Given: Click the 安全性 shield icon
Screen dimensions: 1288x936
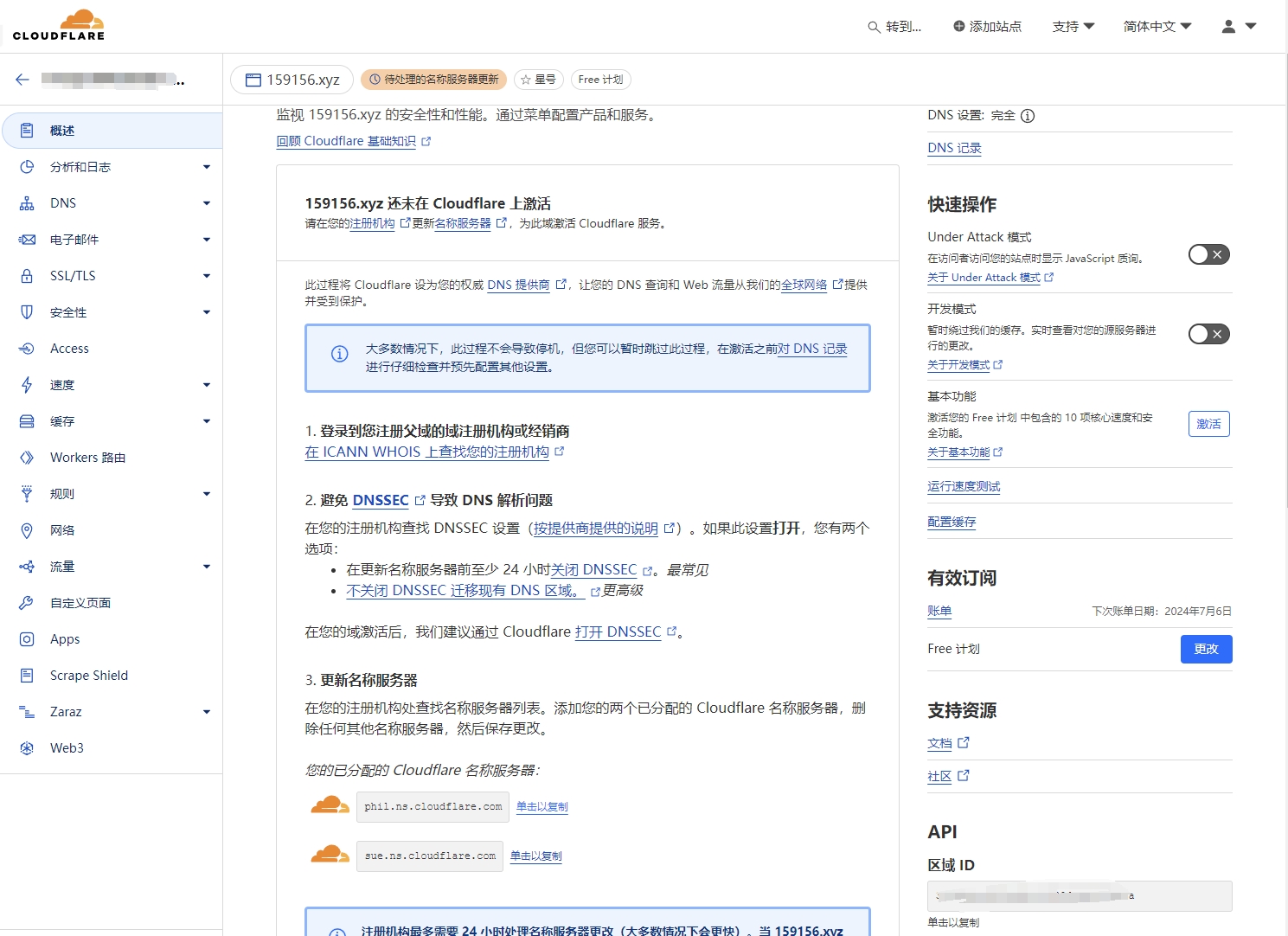Looking at the screenshot, I should 27,312.
